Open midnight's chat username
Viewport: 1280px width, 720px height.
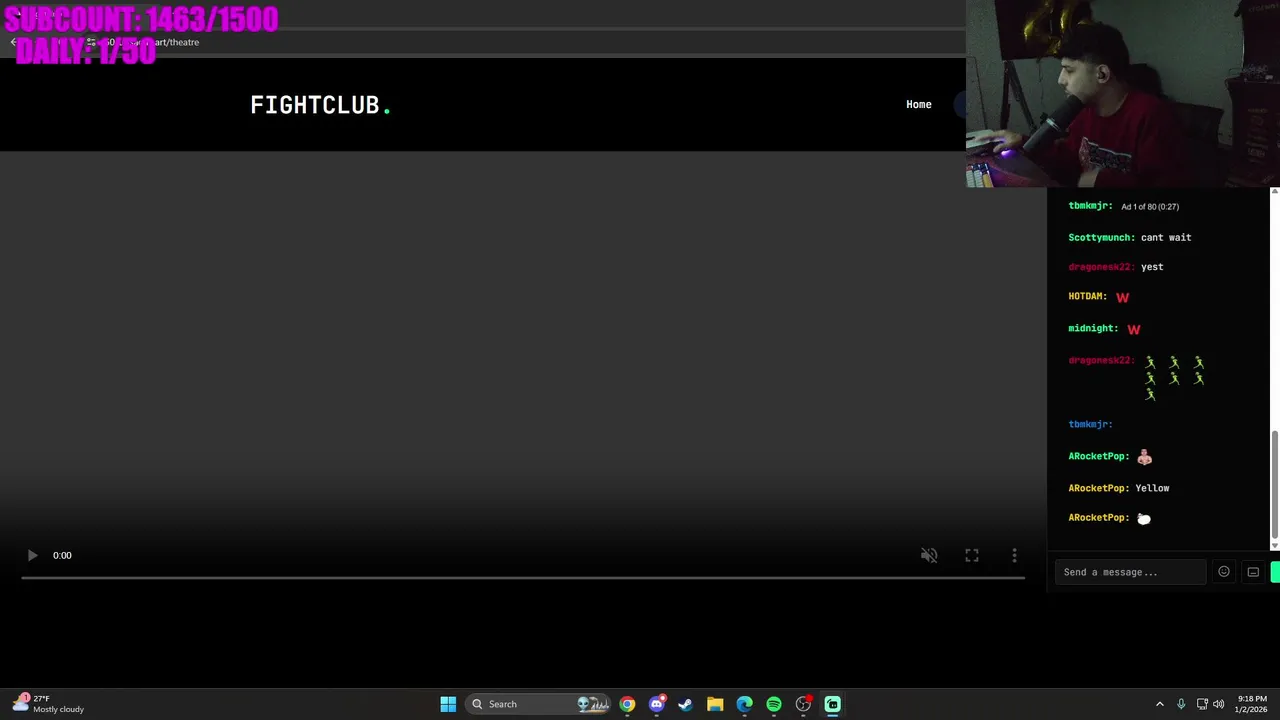(x=1093, y=328)
